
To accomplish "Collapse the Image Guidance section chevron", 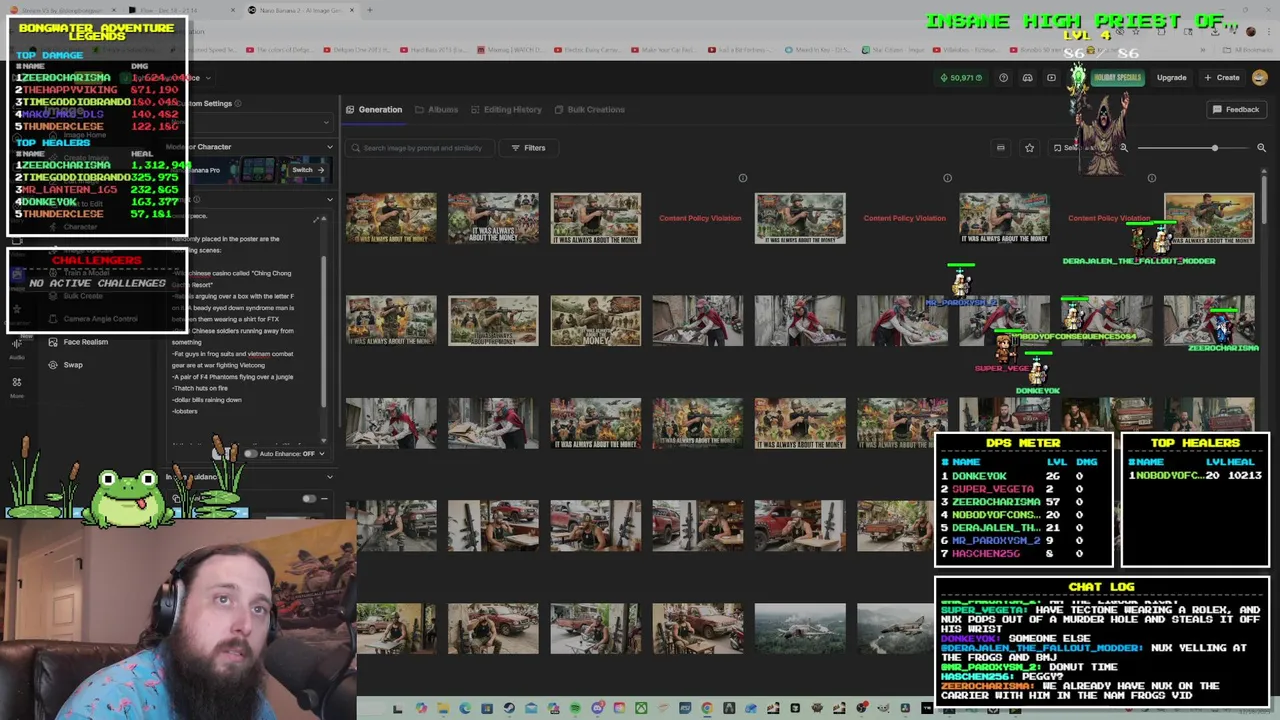I will pyautogui.click(x=329, y=477).
